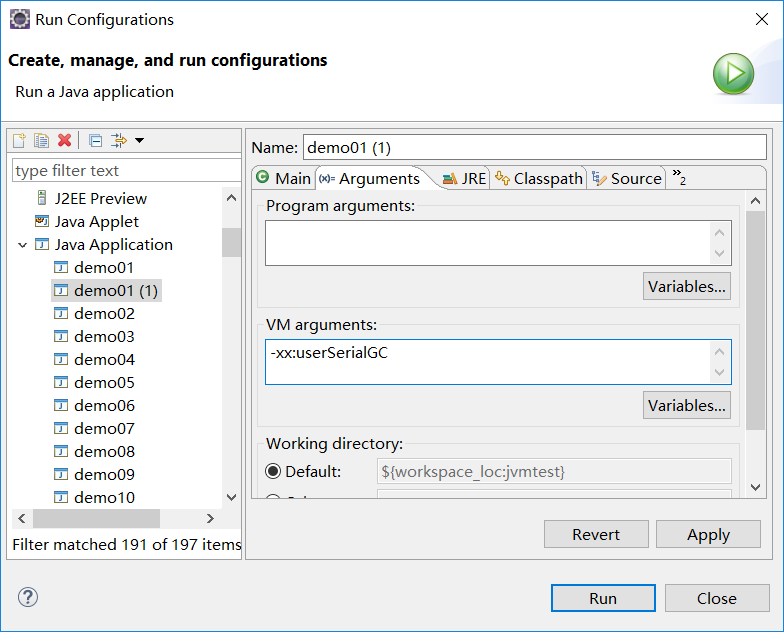Open the help question mark icon
The height and width of the screenshot is (632, 784).
pos(27,598)
